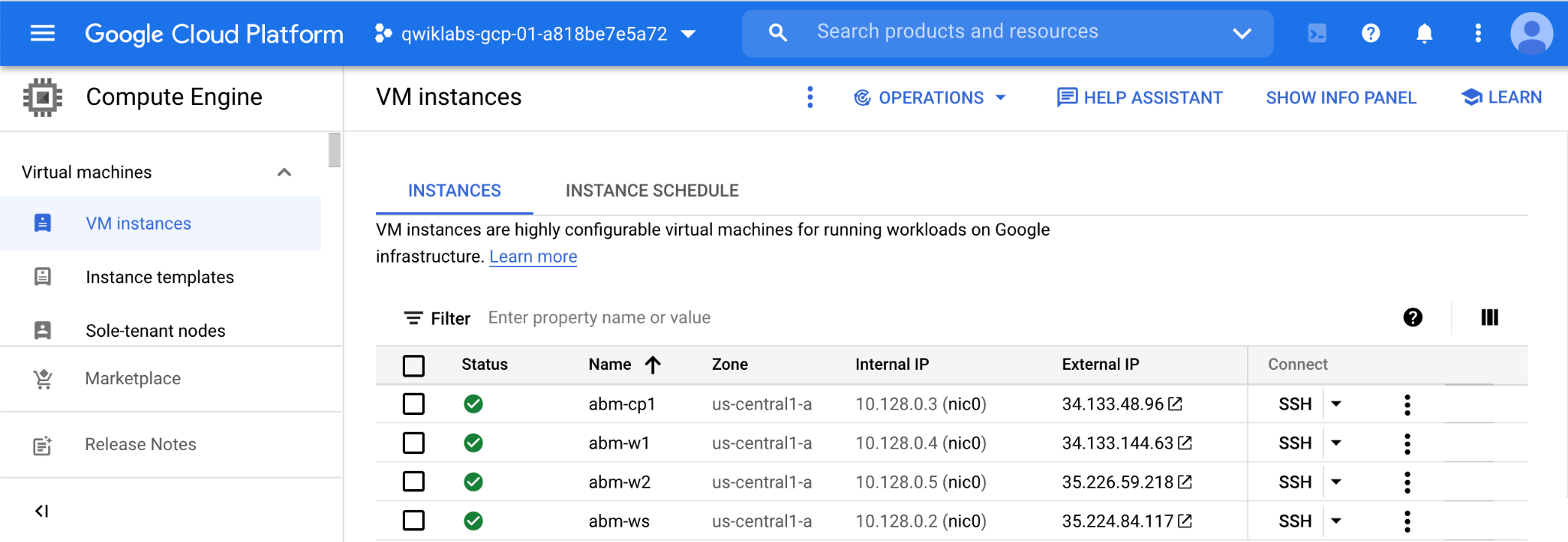Open external IP 34.133.48.96 link icon

pyautogui.click(x=1175, y=403)
